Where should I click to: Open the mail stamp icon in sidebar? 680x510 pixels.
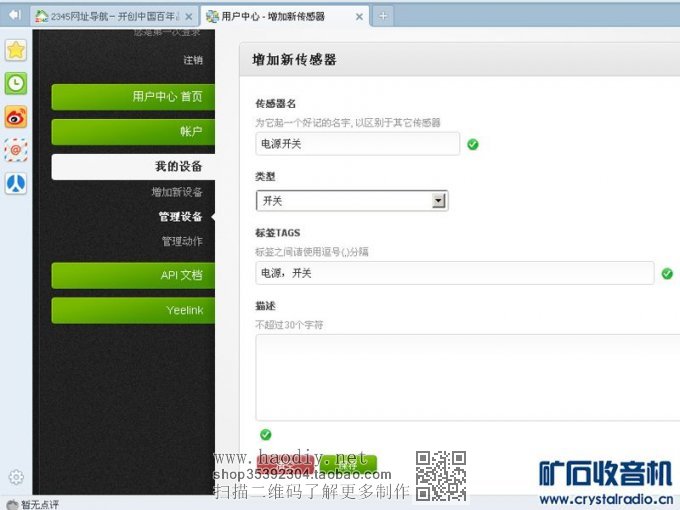coord(16,150)
